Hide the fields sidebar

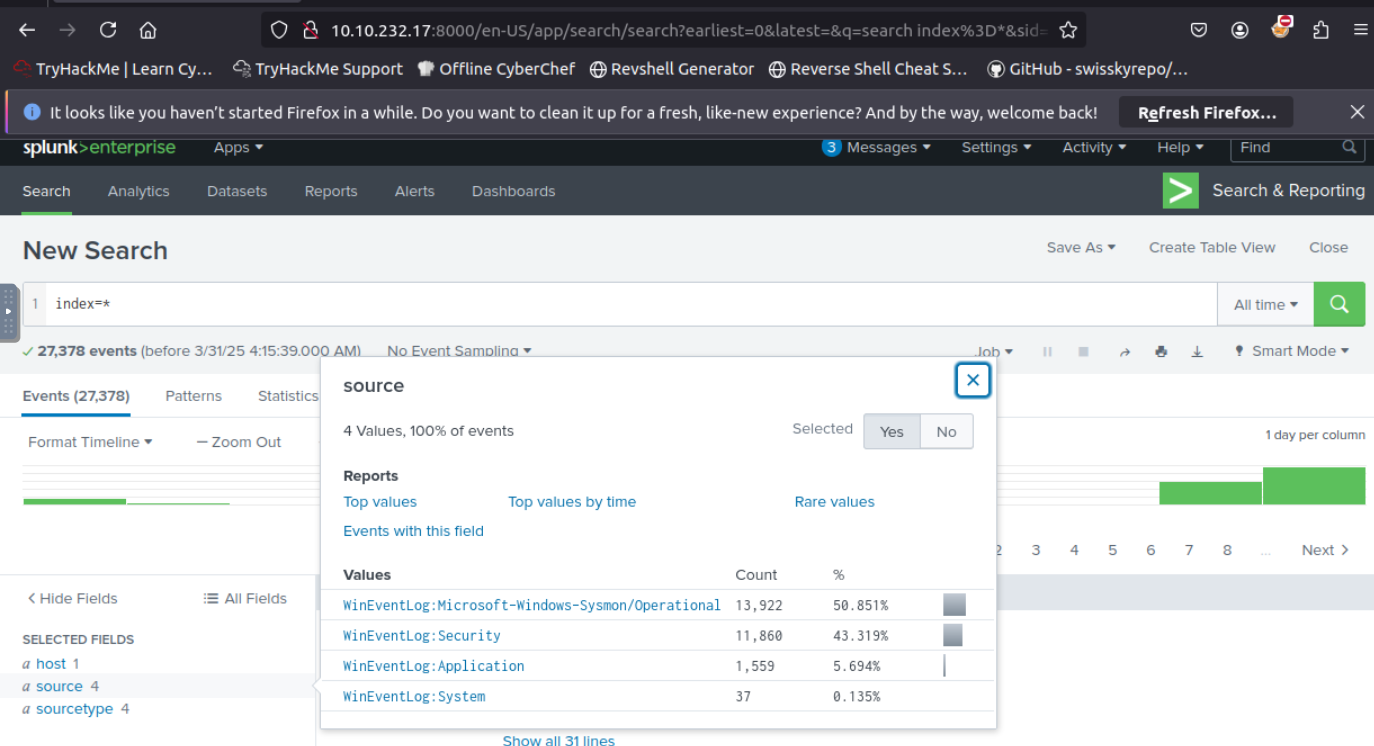click(71, 598)
